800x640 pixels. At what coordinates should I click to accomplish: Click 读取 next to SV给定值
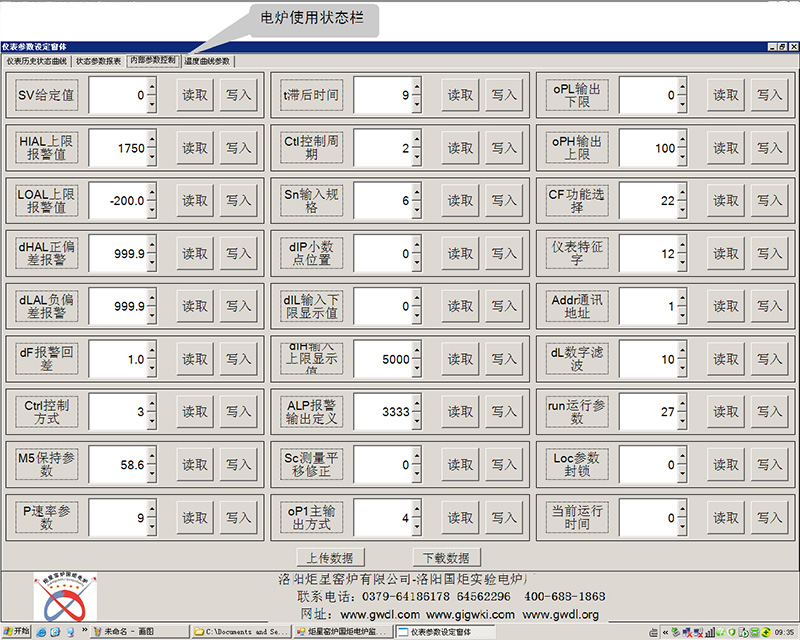(x=193, y=94)
